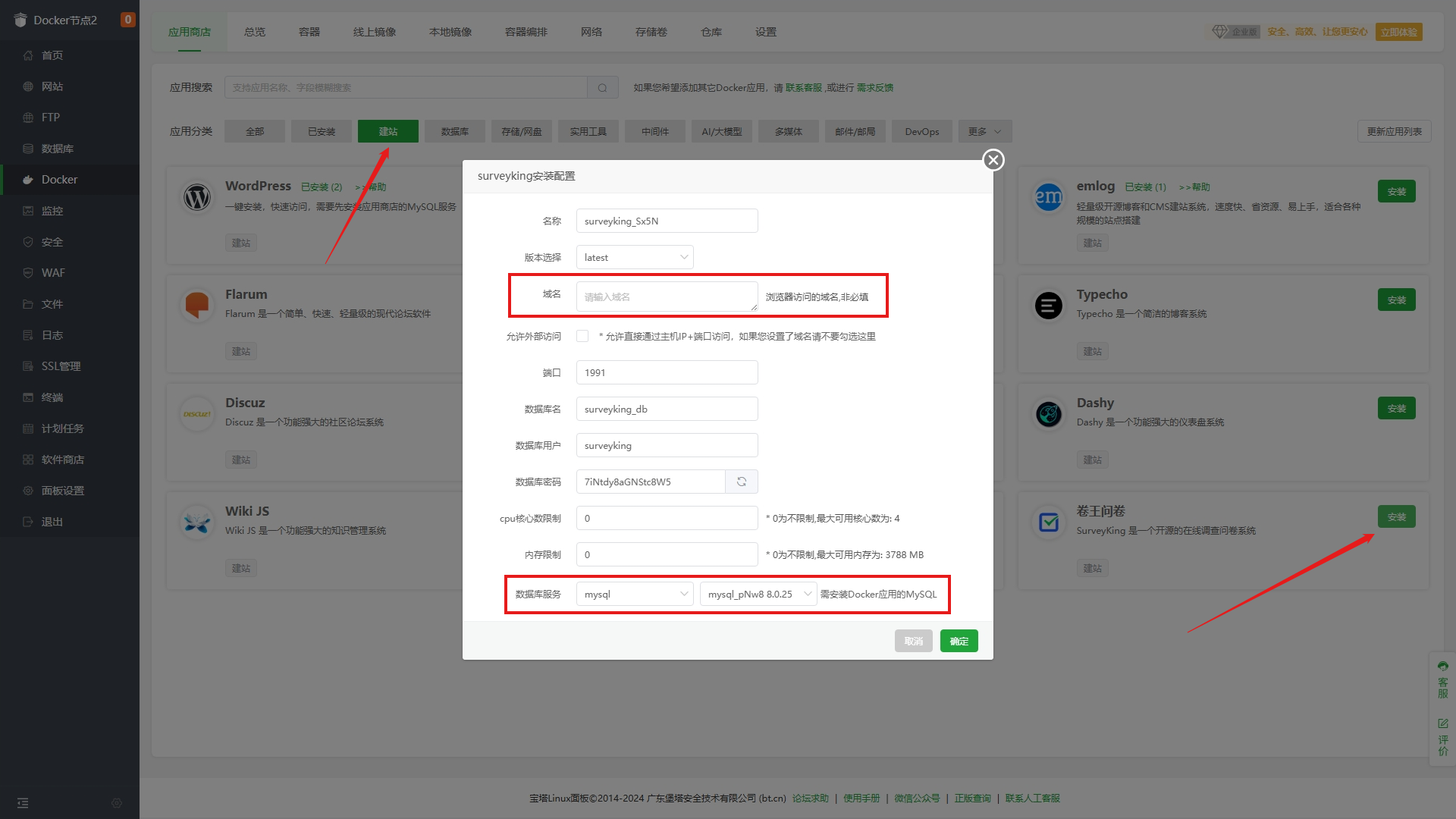Click the 应用搜索 input box
Screen dimensions: 1456x819
pos(406,88)
